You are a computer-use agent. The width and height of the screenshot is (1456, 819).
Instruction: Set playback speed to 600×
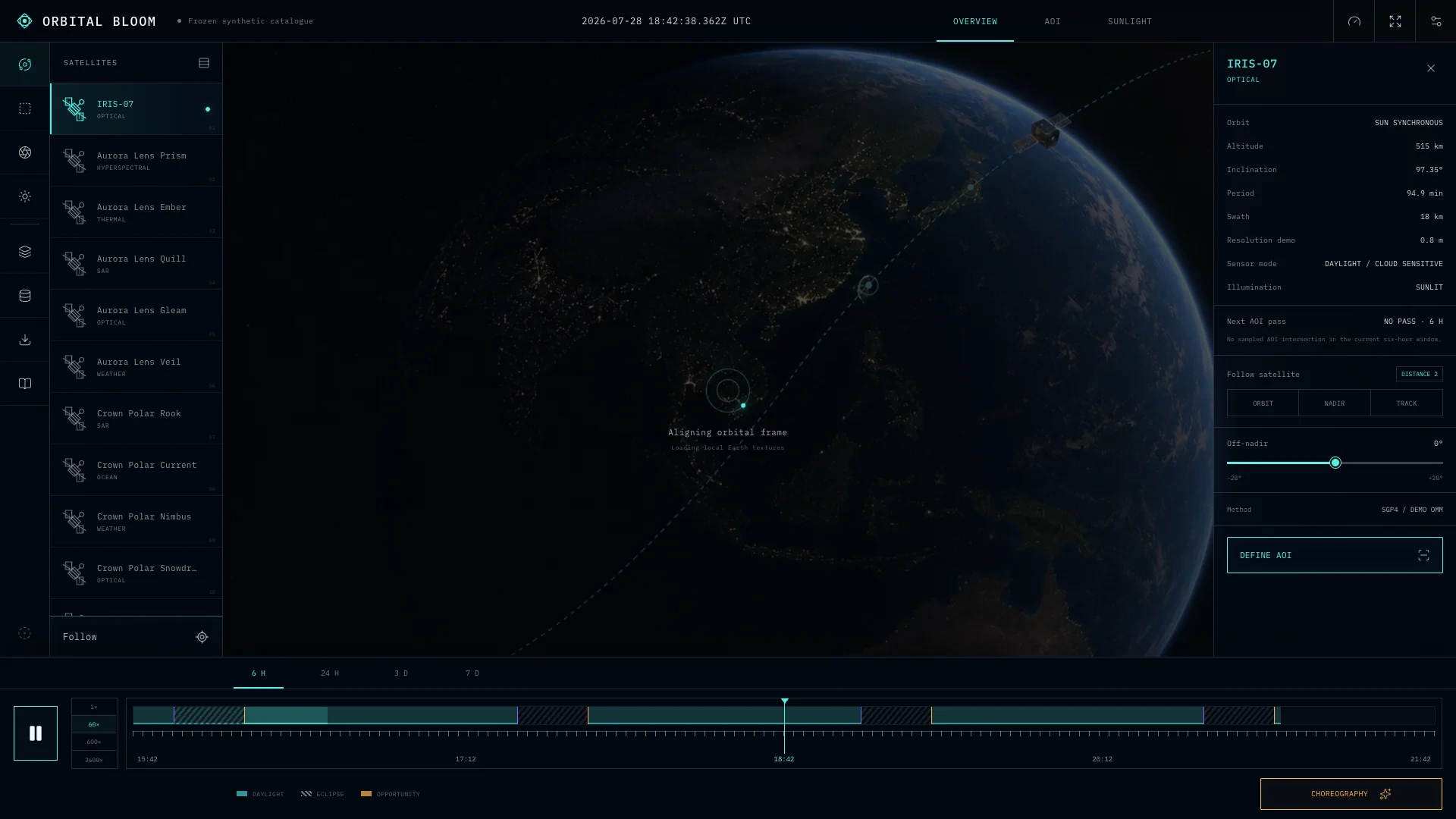tap(94, 742)
